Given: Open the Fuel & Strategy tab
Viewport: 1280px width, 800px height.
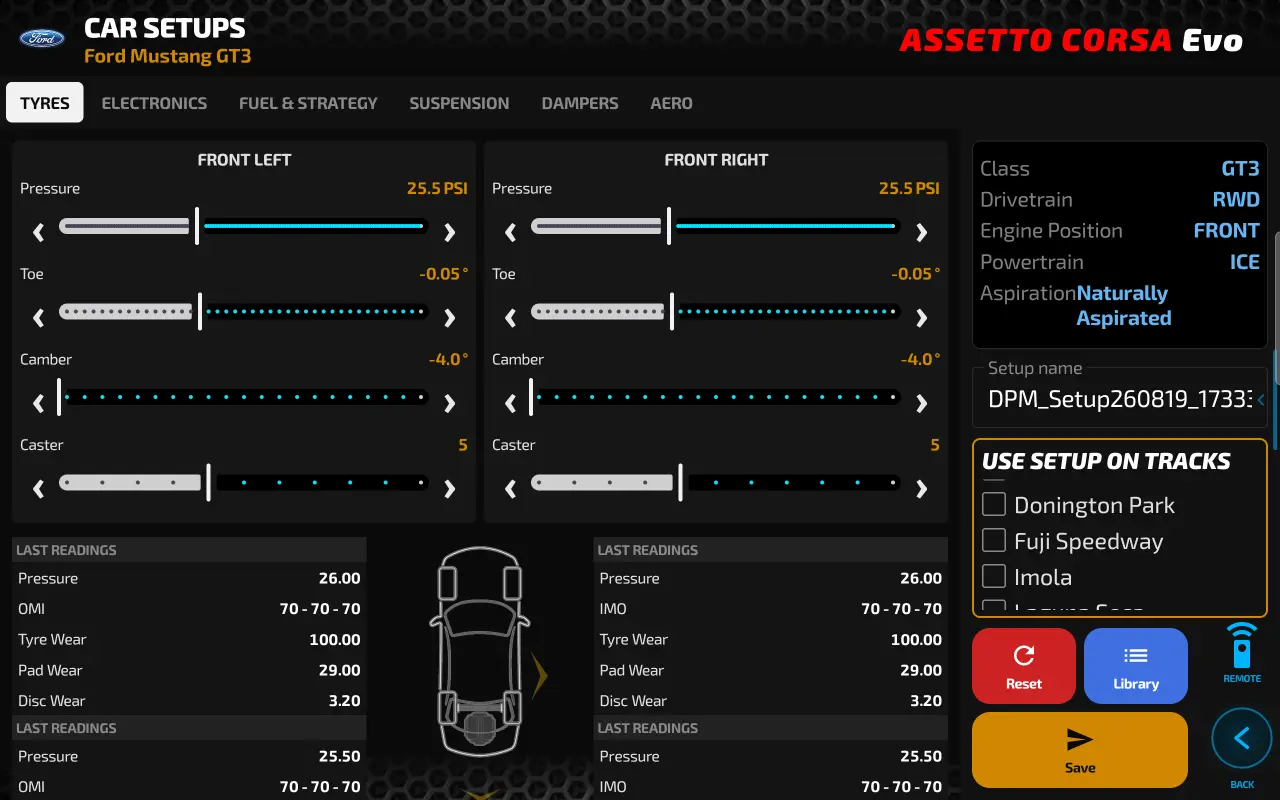Looking at the screenshot, I should pos(308,103).
